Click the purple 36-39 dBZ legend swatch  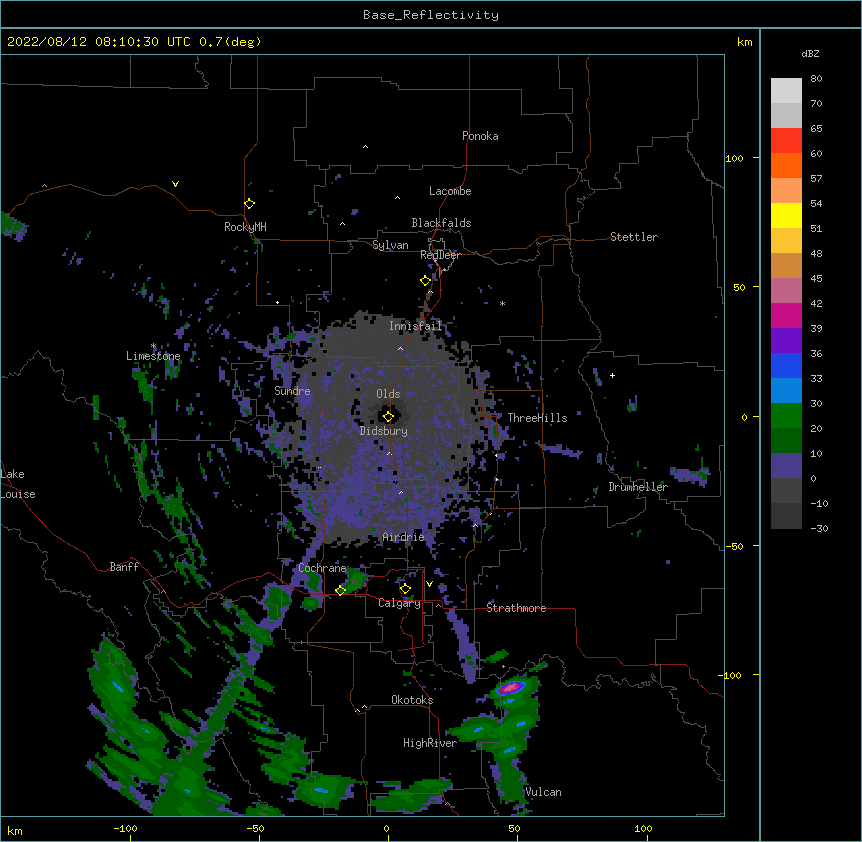(x=786, y=341)
